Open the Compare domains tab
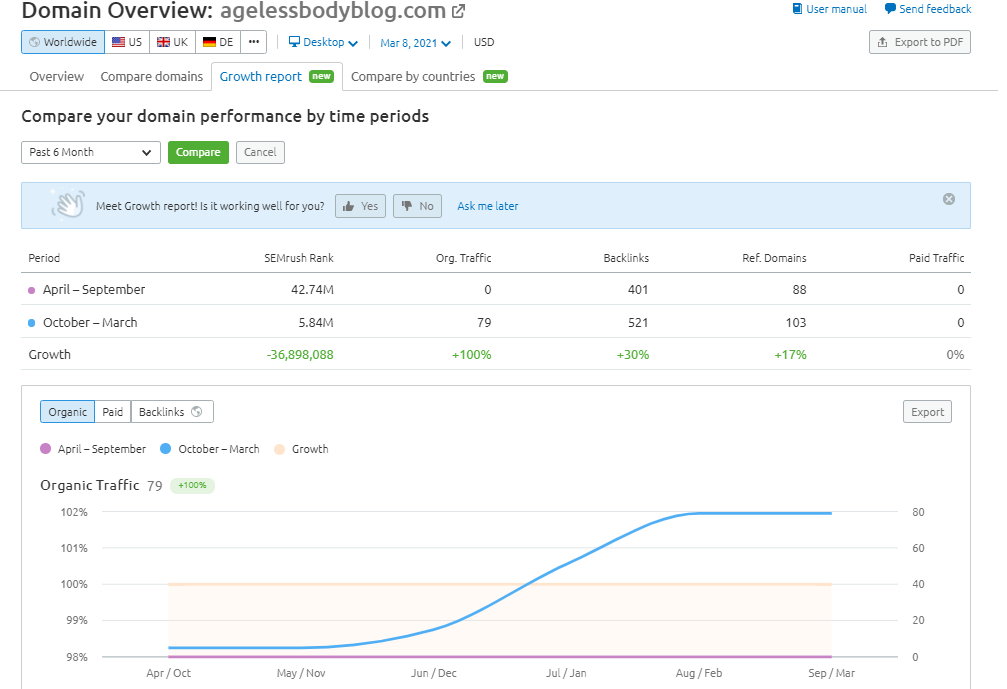Screen dimensions: 1007x689 152,76
